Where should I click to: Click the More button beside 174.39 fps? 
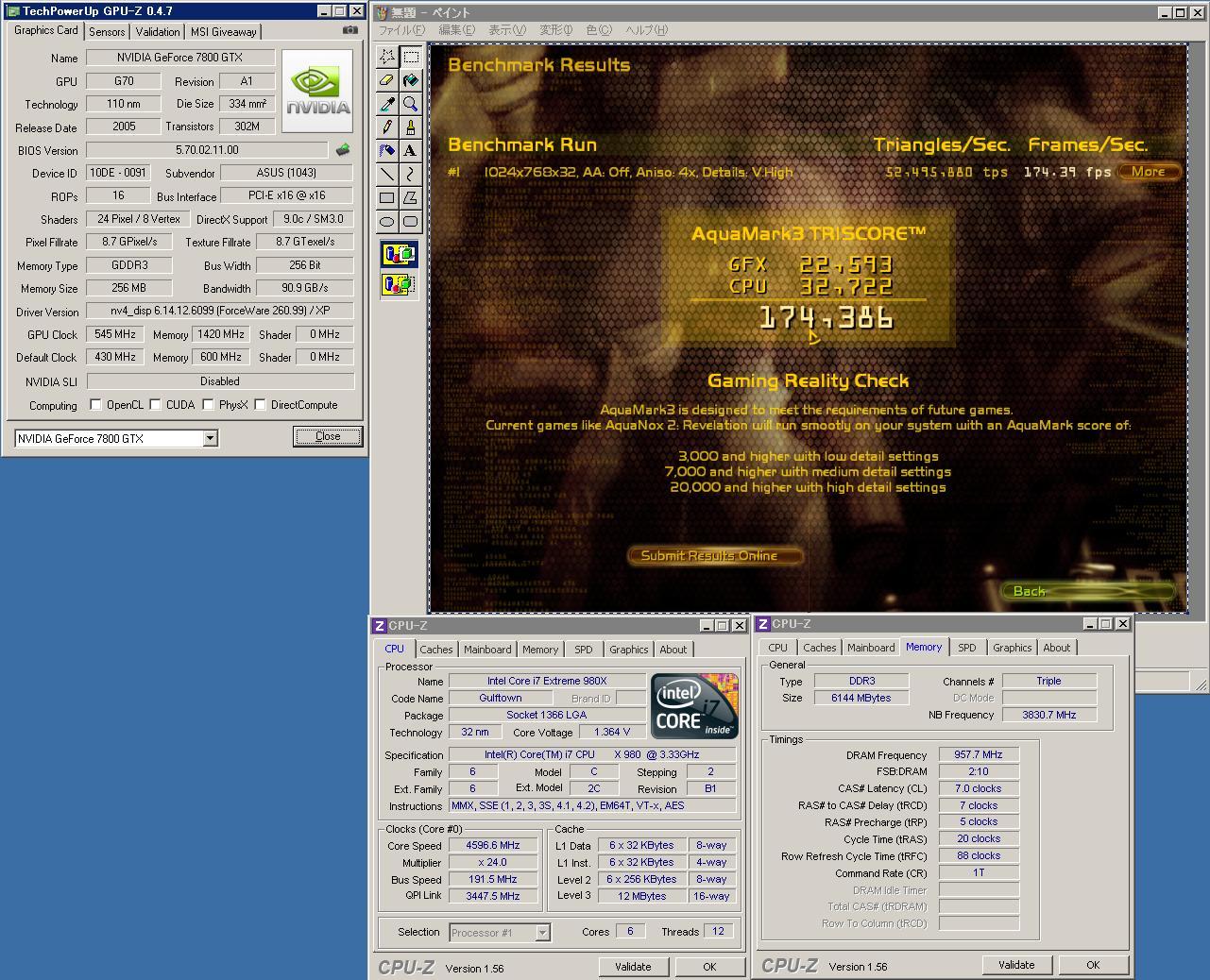pyautogui.click(x=1149, y=172)
